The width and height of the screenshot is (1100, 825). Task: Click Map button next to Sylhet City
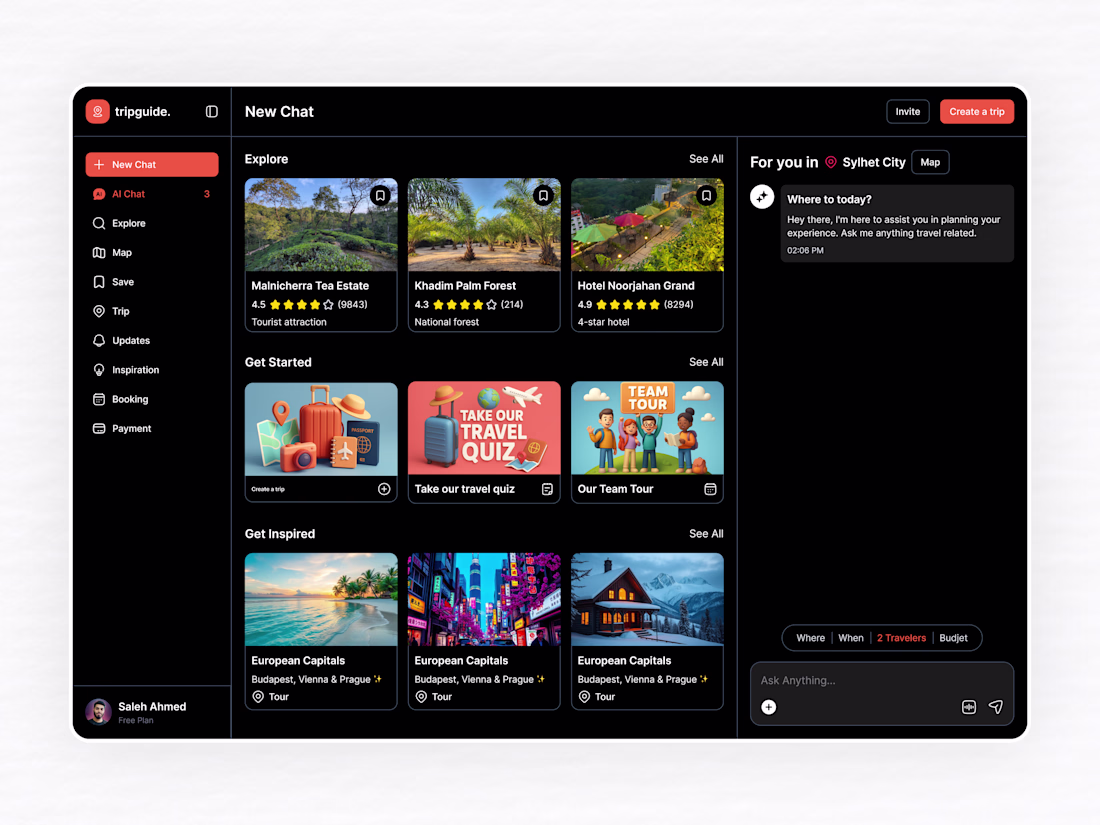(930, 162)
